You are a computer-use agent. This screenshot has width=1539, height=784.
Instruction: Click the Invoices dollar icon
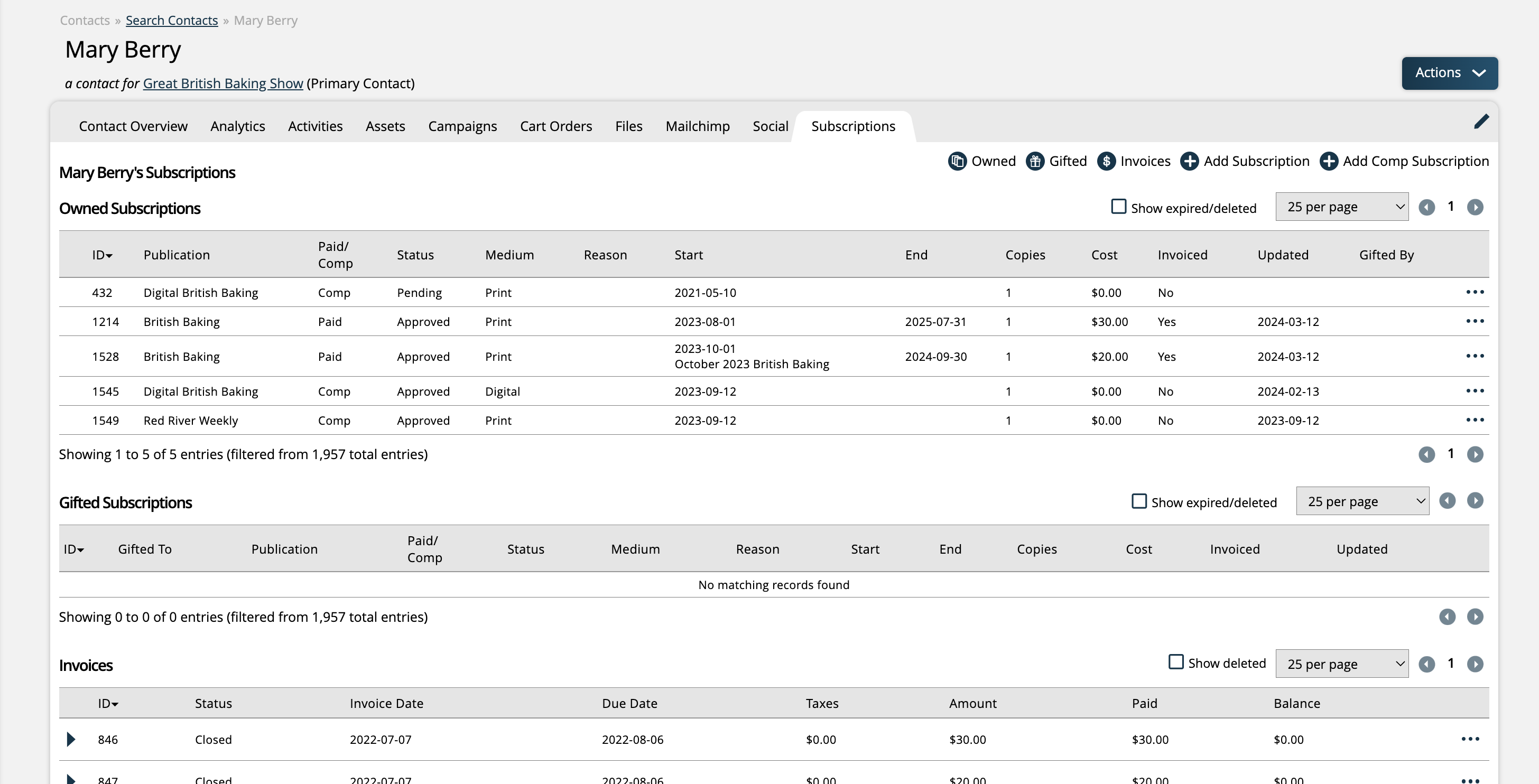(1106, 161)
